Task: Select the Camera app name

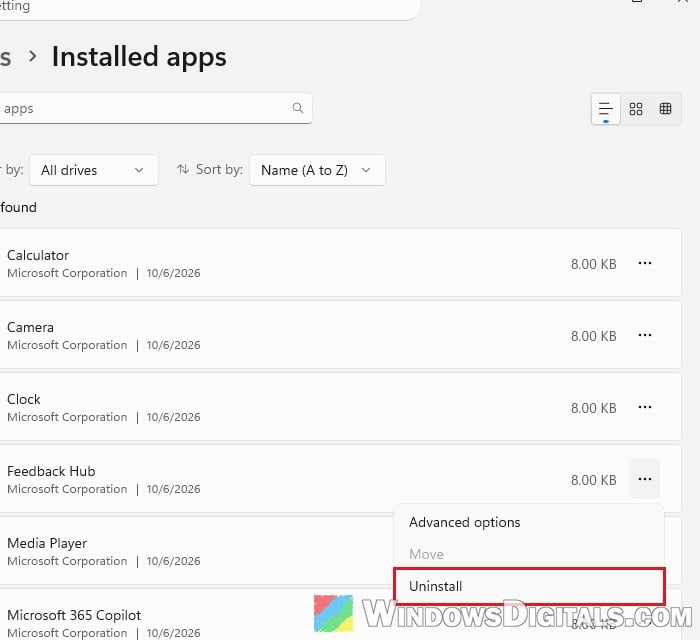Action: pyautogui.click(x=30, y=327)
